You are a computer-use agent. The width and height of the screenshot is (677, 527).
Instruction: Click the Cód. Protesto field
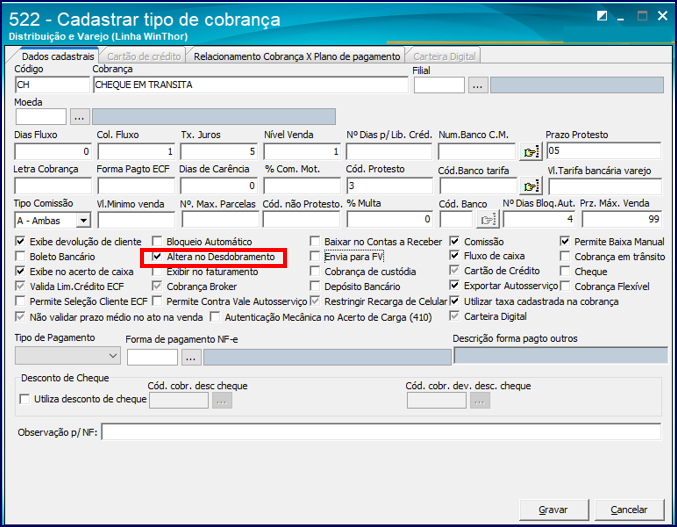389,186
